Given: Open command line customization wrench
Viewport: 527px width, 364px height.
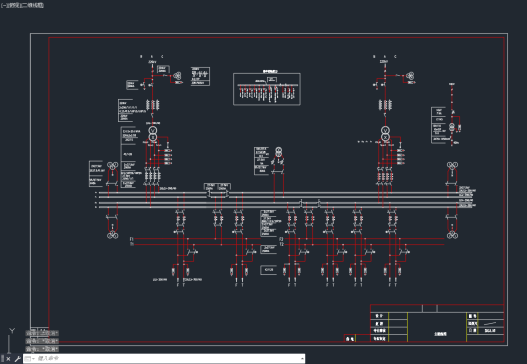Looking at the screenshot, I should click(18, 359).
